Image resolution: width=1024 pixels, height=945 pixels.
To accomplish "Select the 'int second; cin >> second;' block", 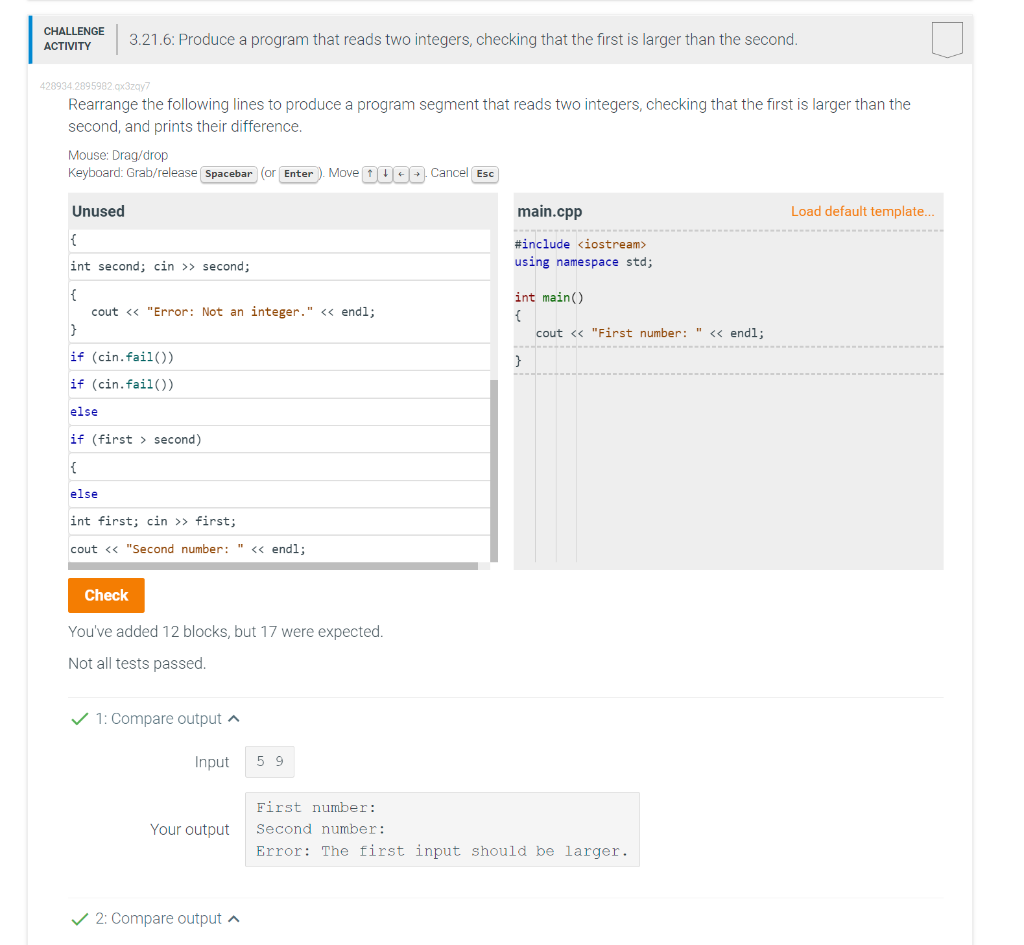I will click(279, 266).
